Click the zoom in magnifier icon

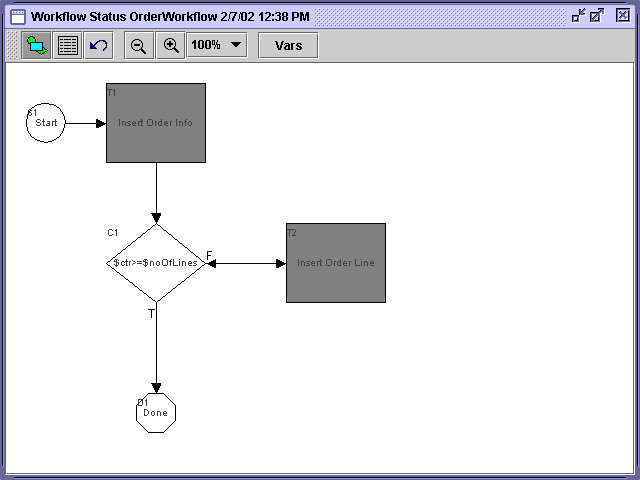click(171, 45)
